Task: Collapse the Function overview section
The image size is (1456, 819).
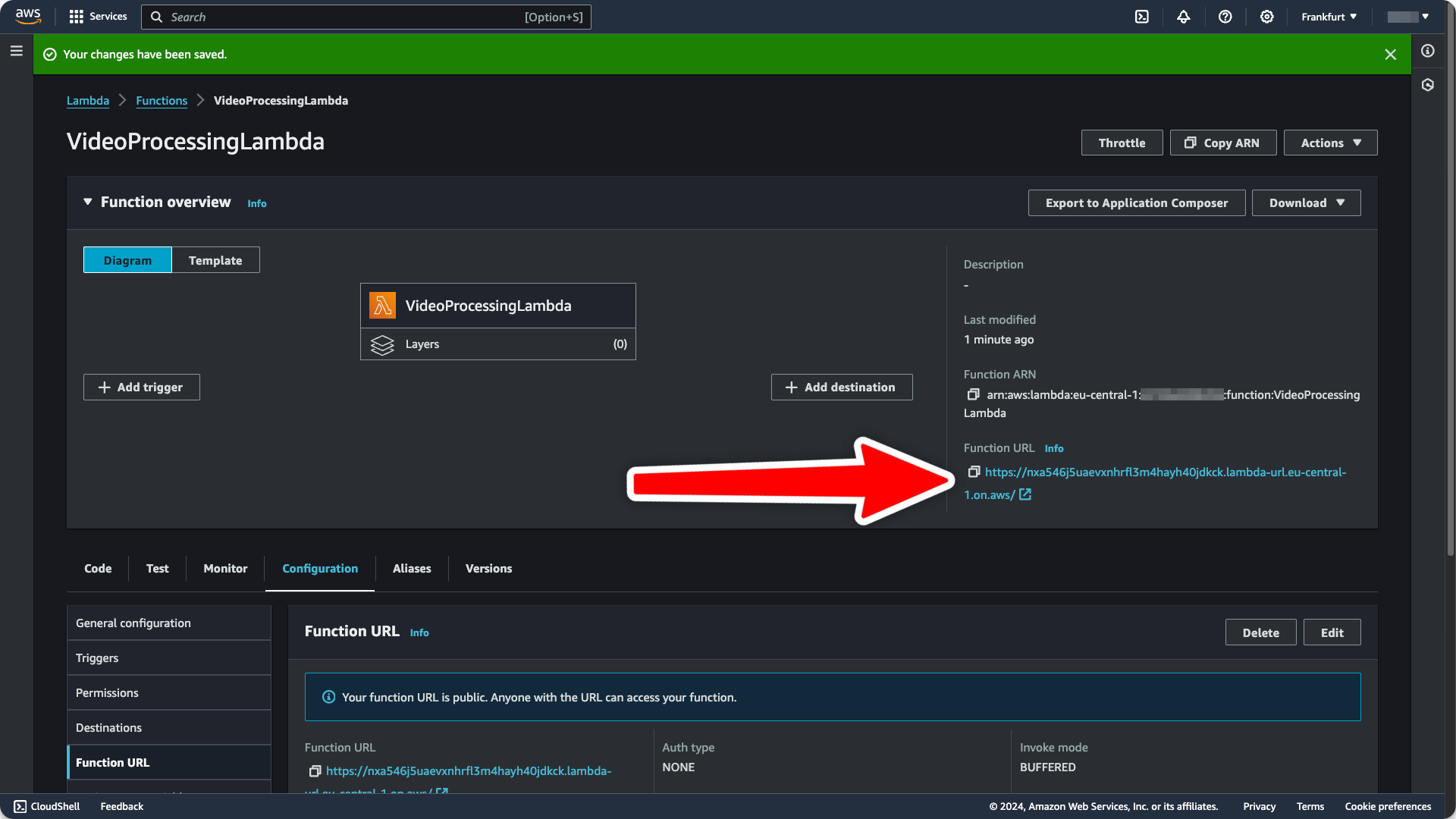Action: tap(88, 202)
